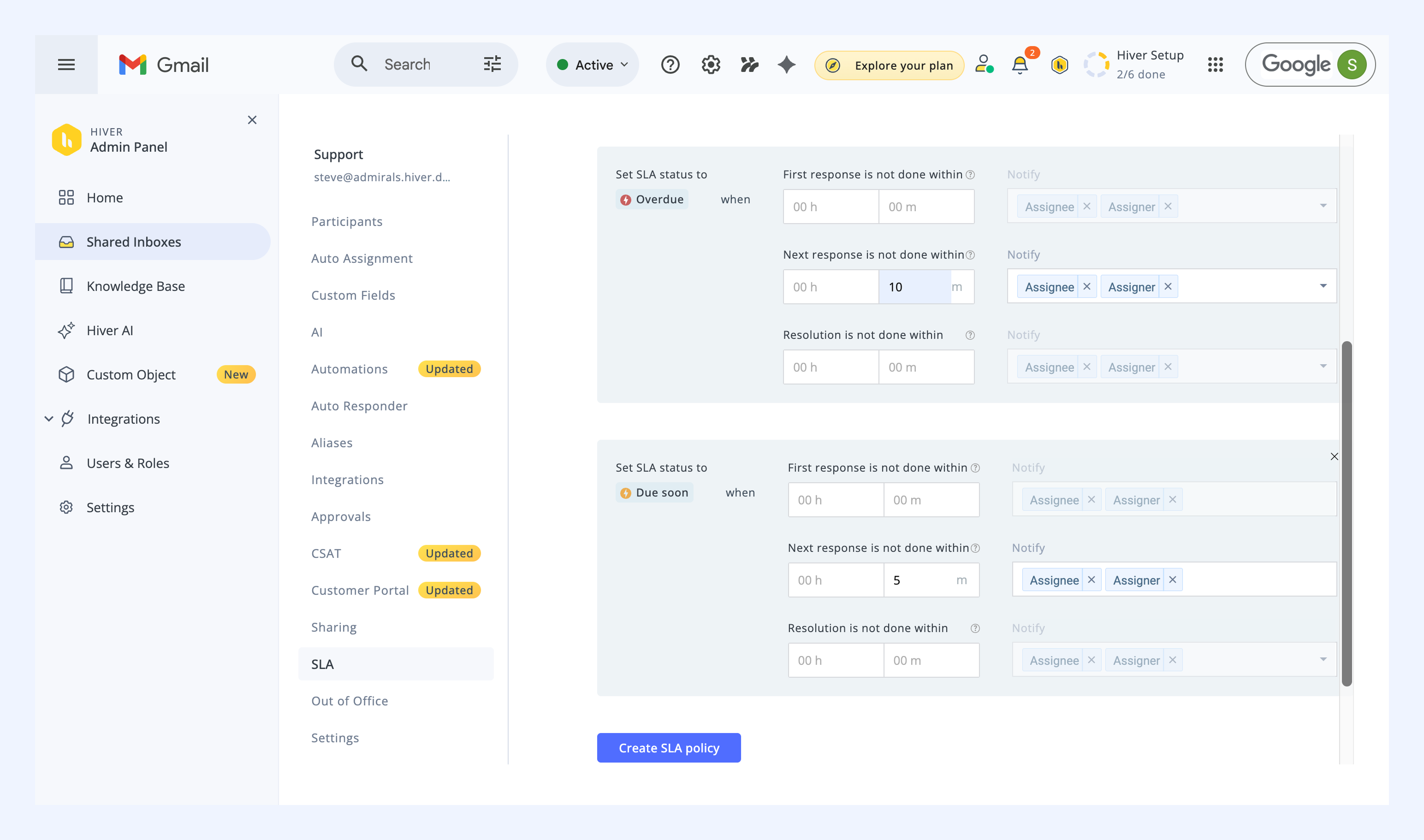Open Automations settings tab
Viewport: 1424px width, 840px height.
click(x=350, y=369)
